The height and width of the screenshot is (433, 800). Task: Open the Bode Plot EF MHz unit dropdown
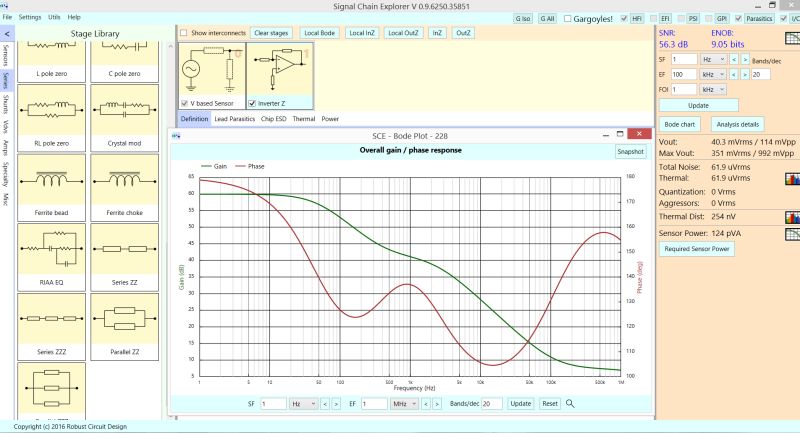click(x=404, y=403)
